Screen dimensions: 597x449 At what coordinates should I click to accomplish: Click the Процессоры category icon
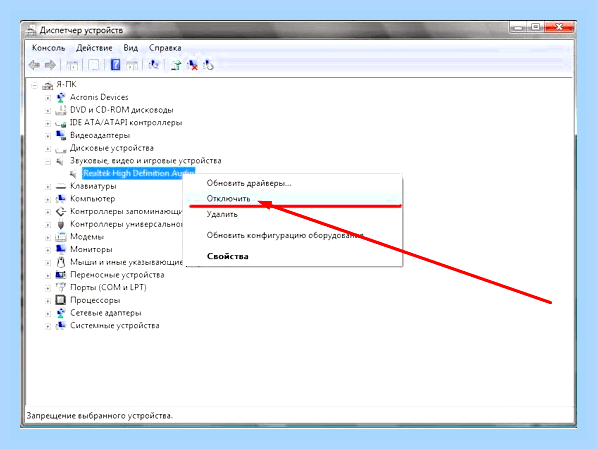click(61, 300)
